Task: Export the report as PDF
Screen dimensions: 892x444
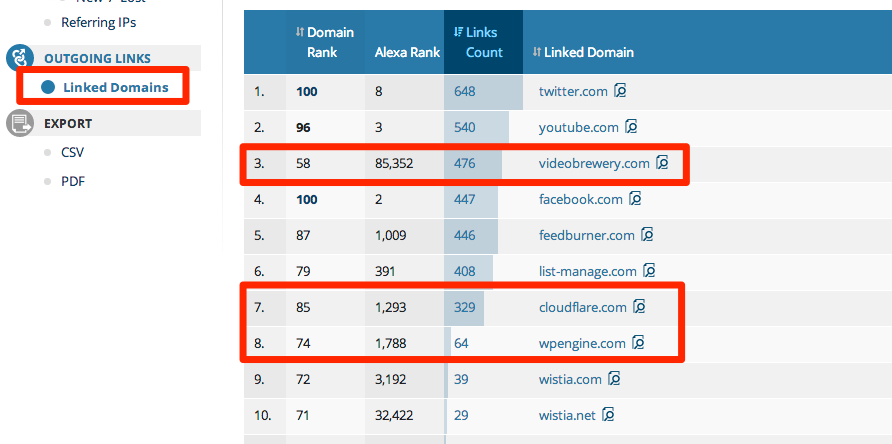Action: [73, 182]
